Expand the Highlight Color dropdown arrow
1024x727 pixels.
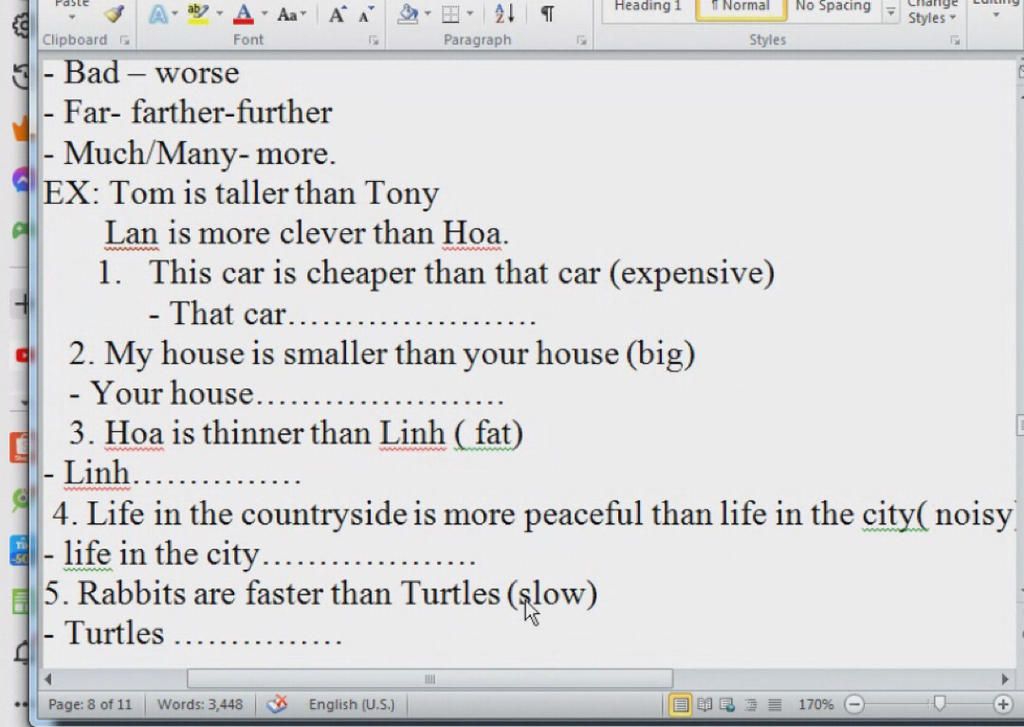(219, 14)
